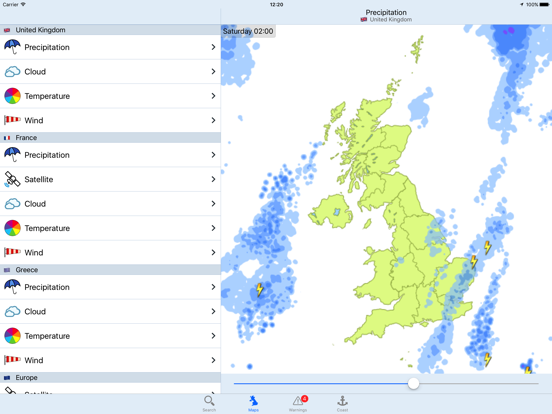
Task: Expand France Satellite chevron
Action: [x=213, y=179]
